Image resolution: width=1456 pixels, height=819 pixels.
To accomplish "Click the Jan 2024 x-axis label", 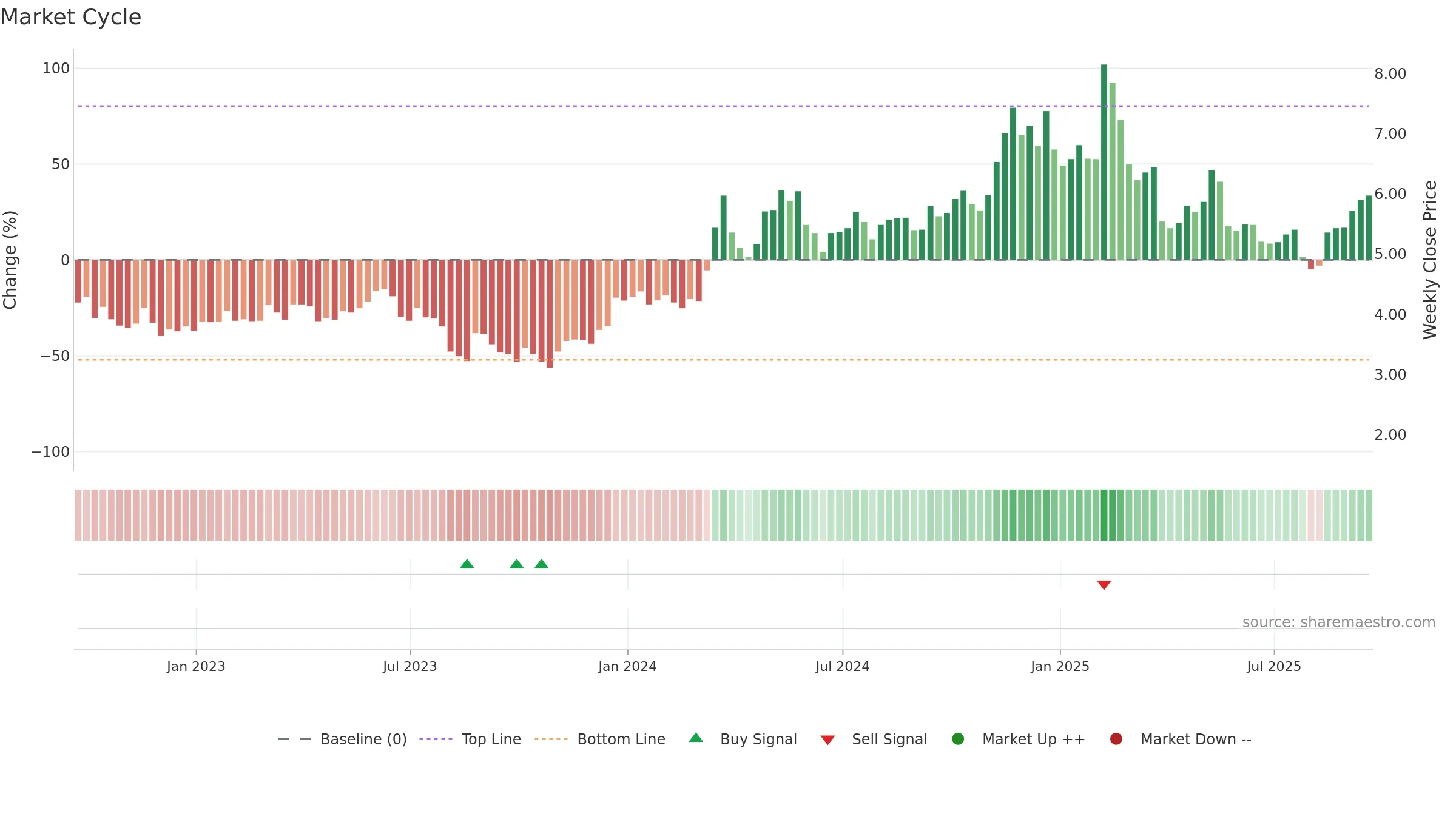I will (627, 667).
